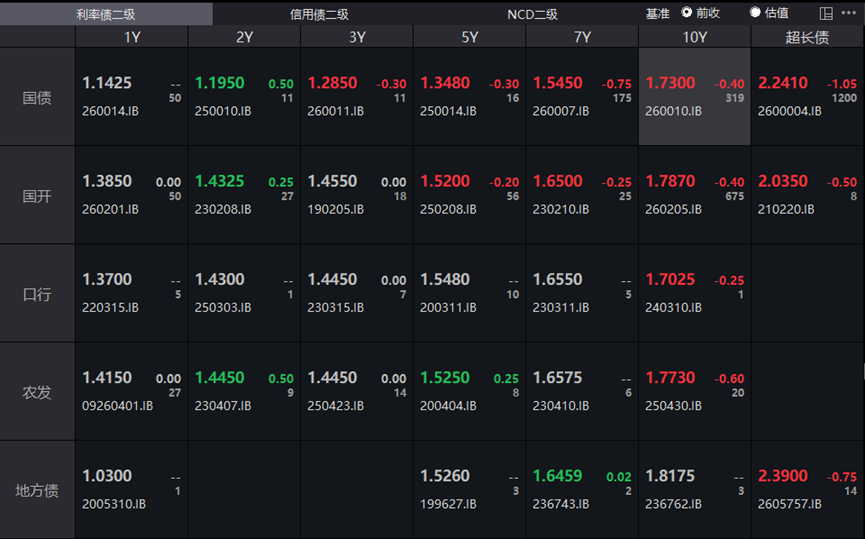Open the three-dots more options menu
Image resolution: width=865 pixels, height=539 pixels.
pyautogui.click(x=848, y=13)
